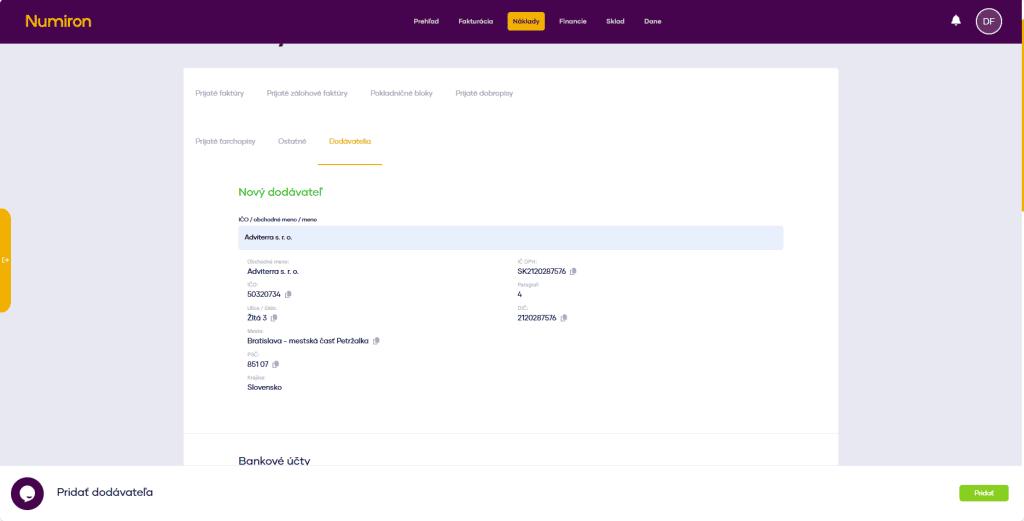This screenshot has height=521, width=1024.
Task: Switch to Pokladničné bloky tab
Action: [401, 93]
